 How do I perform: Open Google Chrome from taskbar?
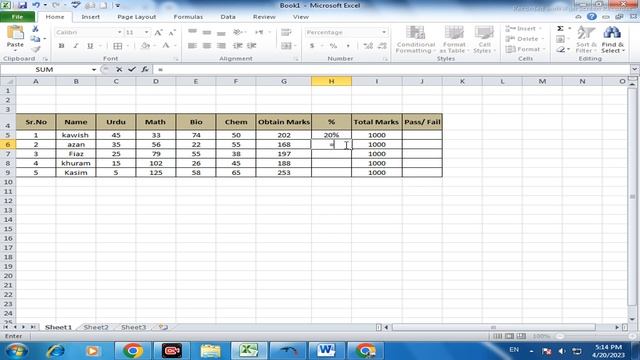point(132,351)
